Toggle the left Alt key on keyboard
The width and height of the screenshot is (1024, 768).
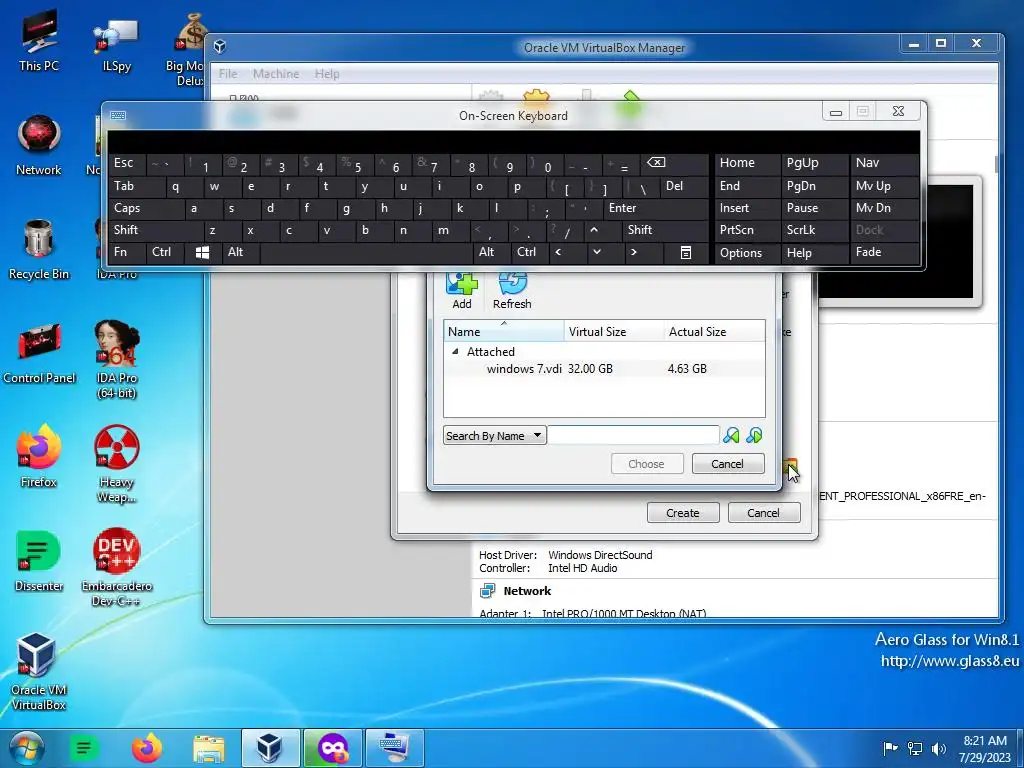point(241,253)
